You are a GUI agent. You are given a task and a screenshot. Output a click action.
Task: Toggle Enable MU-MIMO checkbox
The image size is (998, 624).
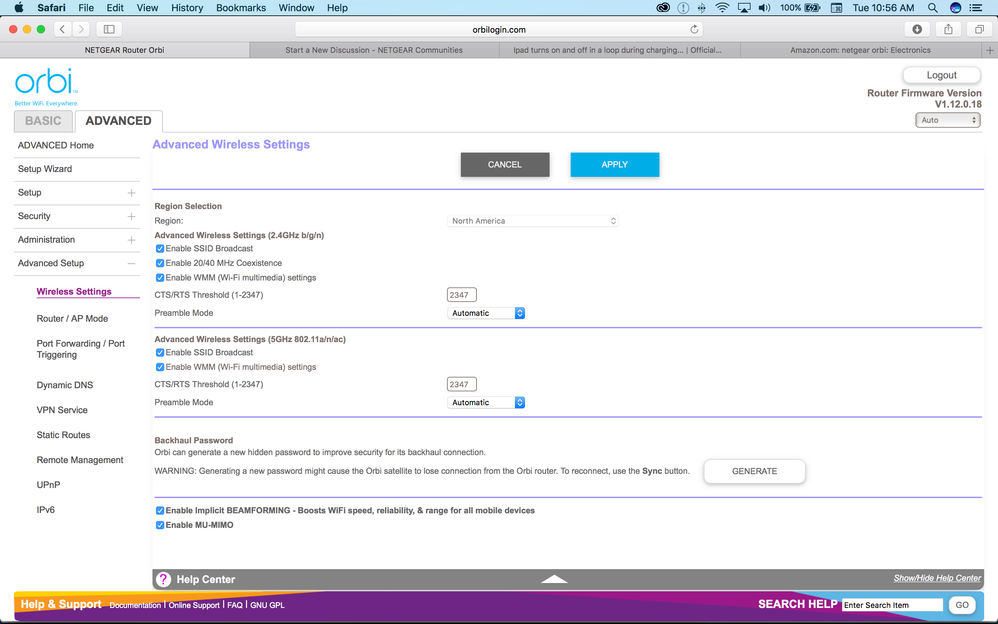click(x=160, y=525)
